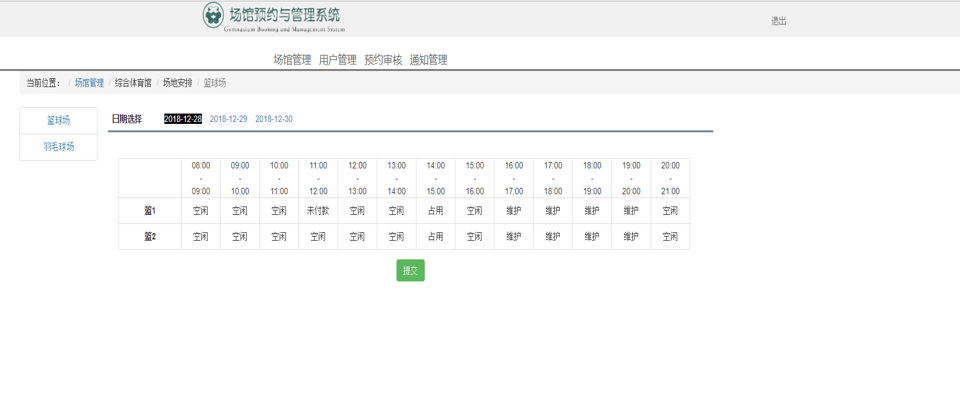960x413 pixels.
Task: Select 篮2 slot at 08:00 (空闲)
Action: 201,237
